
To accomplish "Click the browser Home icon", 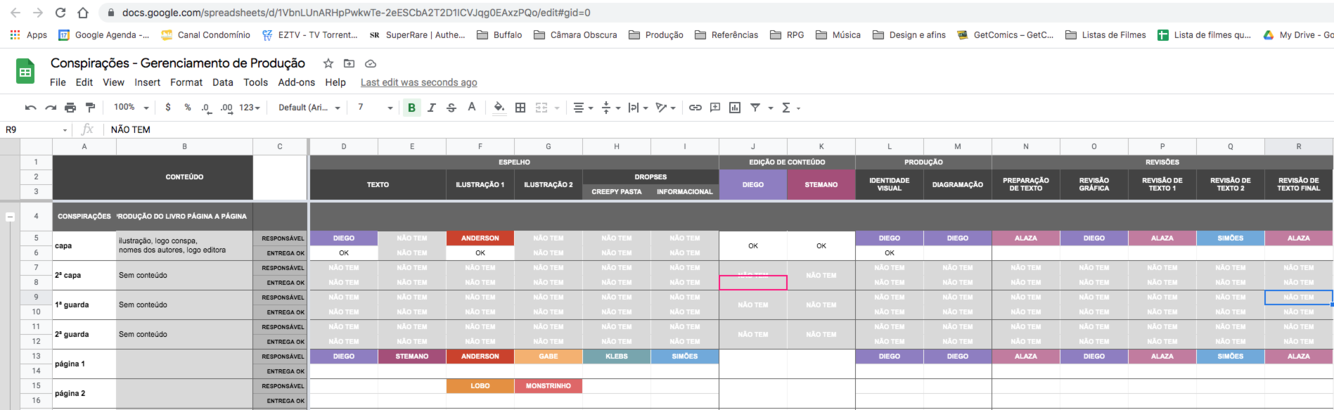I will coord(83,13).
